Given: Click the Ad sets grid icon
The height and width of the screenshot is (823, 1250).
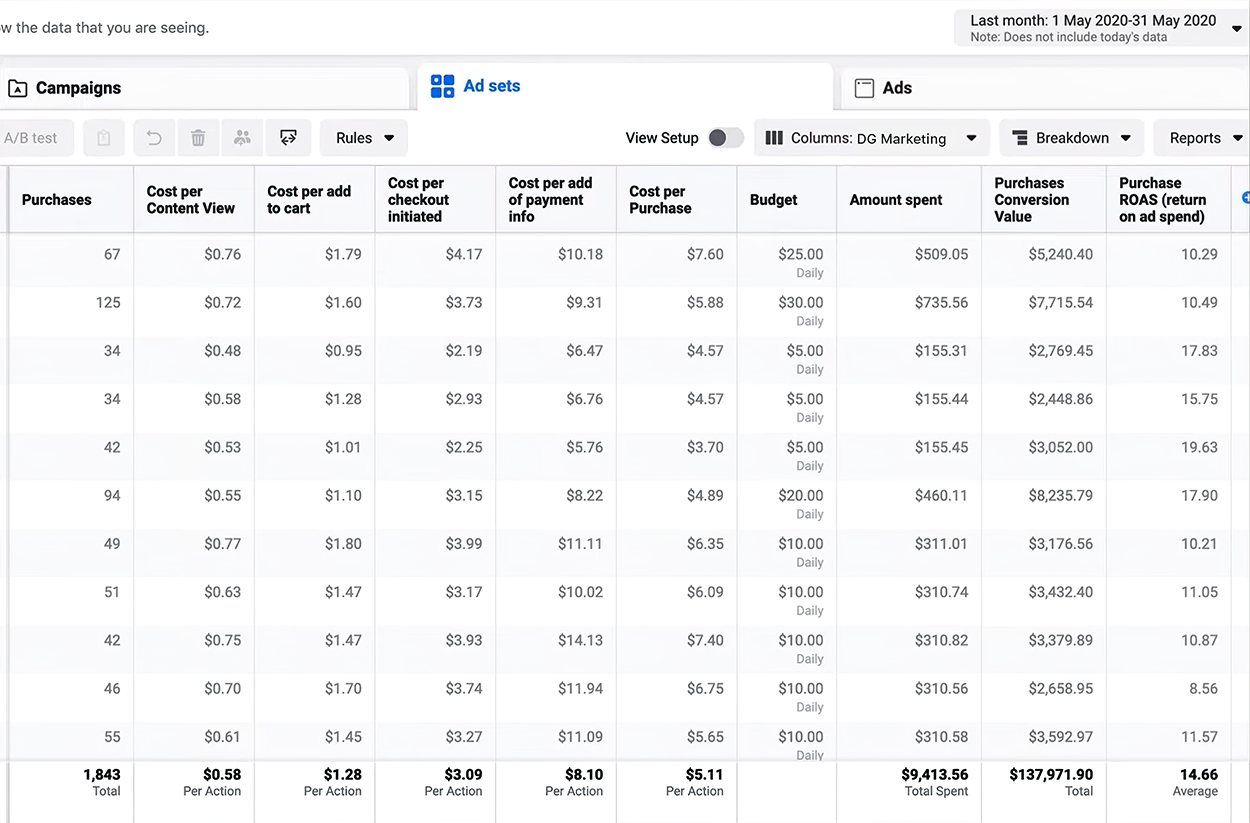Looking at the screenshot, I should [x=442, y=87].
